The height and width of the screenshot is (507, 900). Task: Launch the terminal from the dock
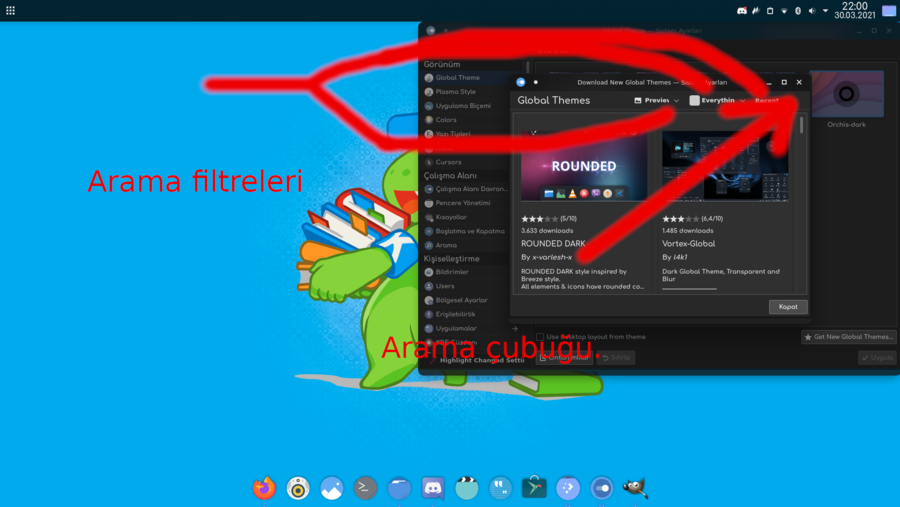[365, 488]
